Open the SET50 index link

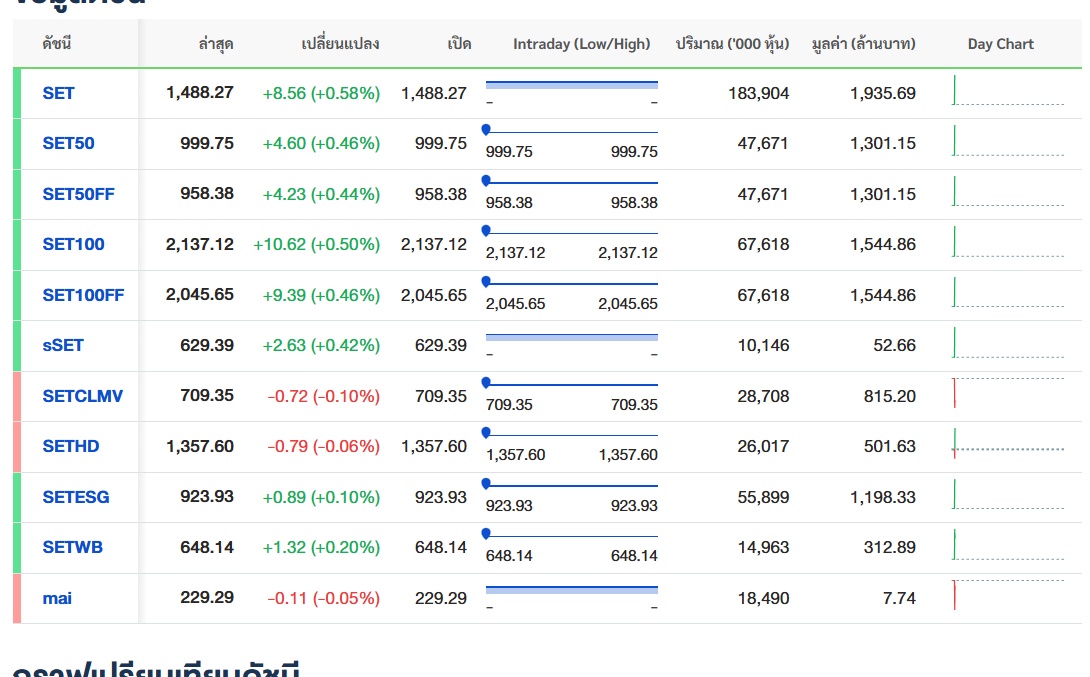[68, 143]
